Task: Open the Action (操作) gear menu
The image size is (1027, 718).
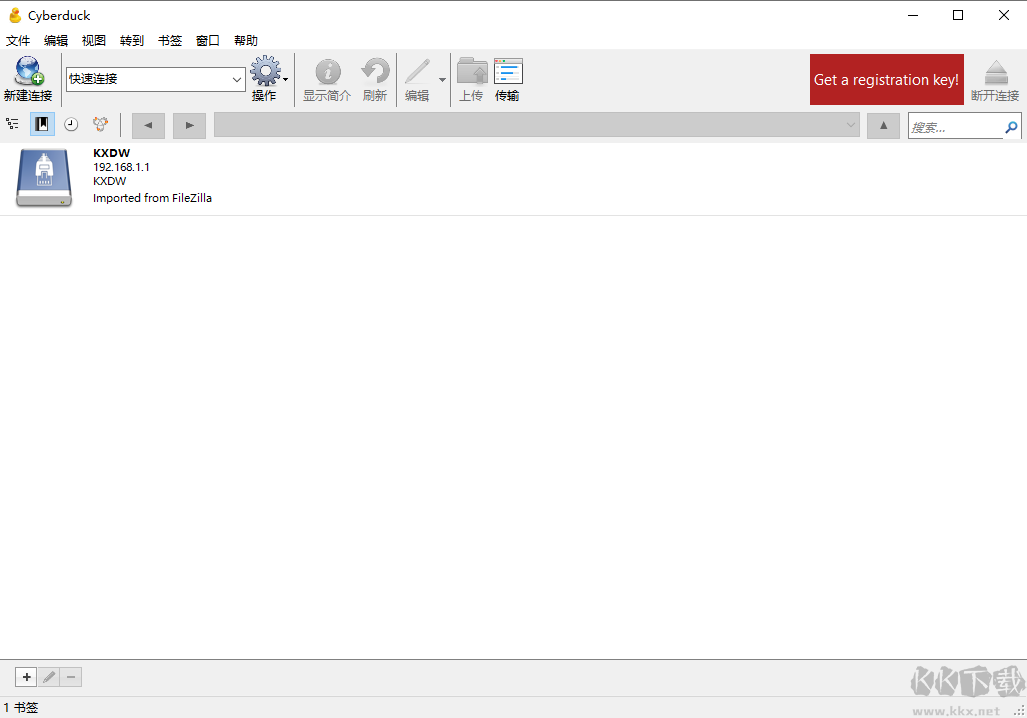Action: pos(265,71)
